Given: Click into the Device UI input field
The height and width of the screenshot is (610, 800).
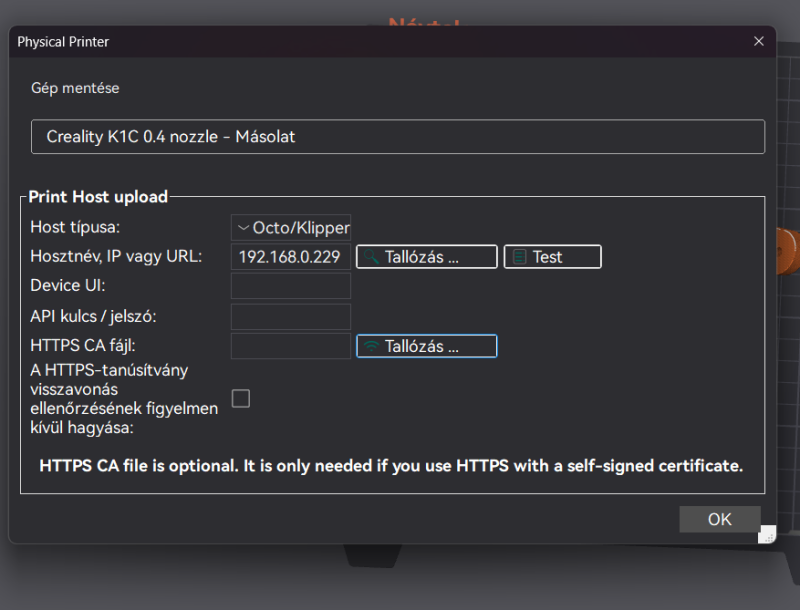Looking at the screenshot, I should click(291, 287).
